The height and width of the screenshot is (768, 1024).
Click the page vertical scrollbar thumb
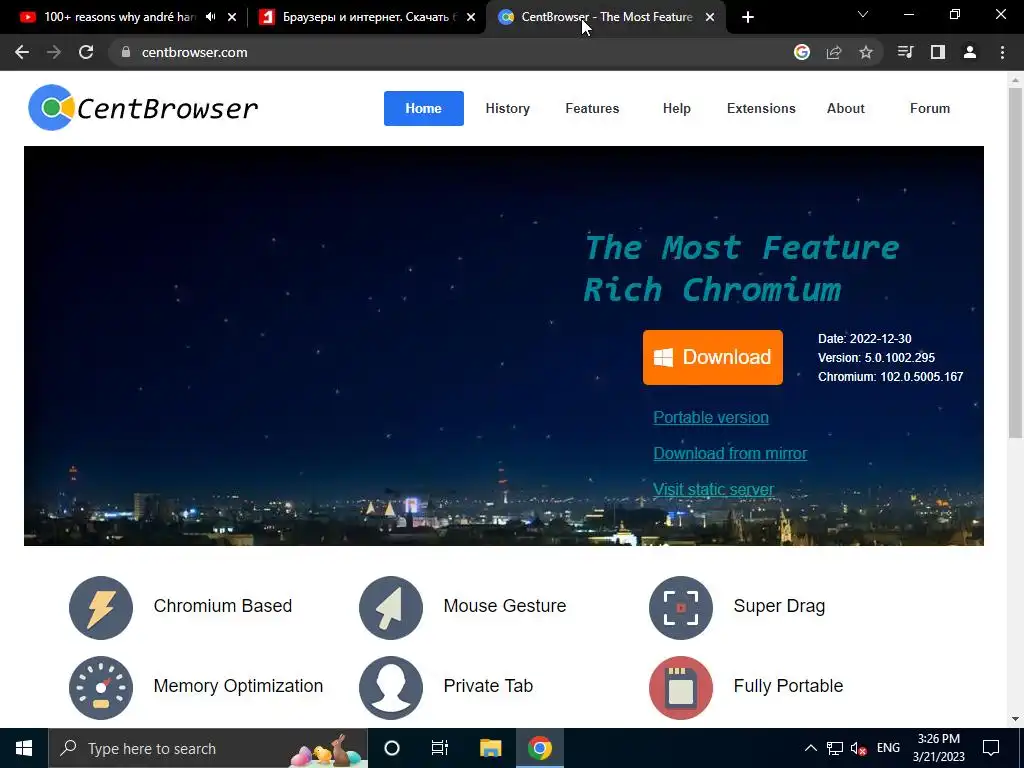tap(1016, 263)
